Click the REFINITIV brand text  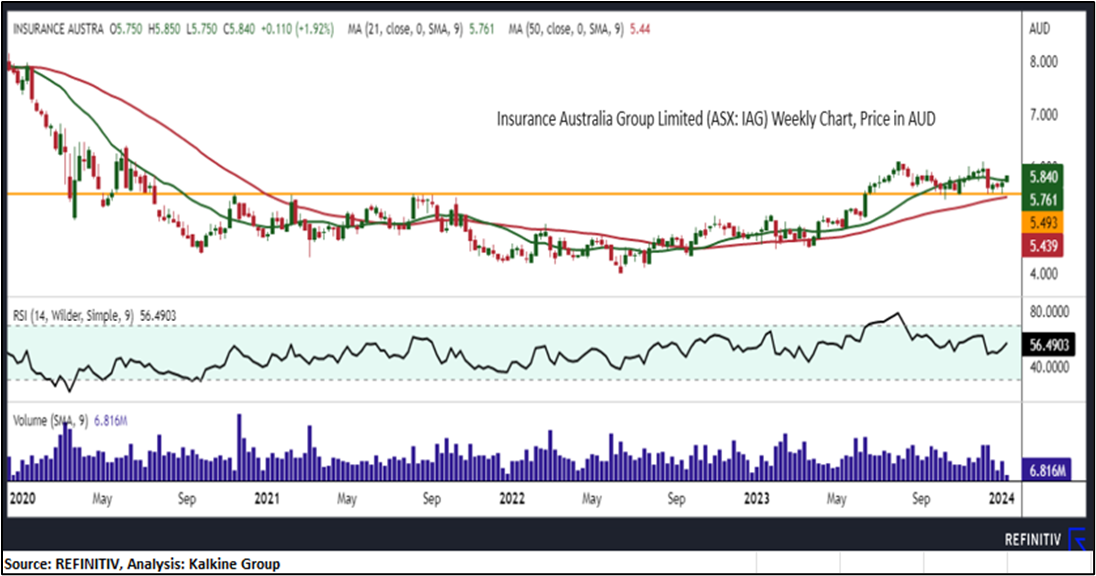coord(1032,540)
